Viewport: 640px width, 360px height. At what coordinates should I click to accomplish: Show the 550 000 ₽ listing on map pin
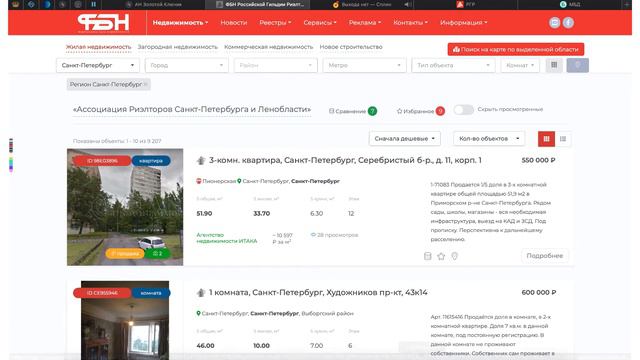coord(454,256)
